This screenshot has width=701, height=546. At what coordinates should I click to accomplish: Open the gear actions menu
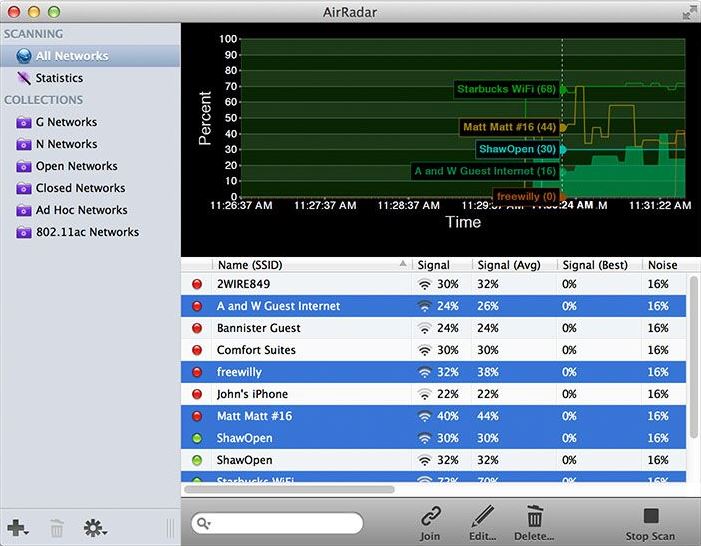click(x=95, y=528)
